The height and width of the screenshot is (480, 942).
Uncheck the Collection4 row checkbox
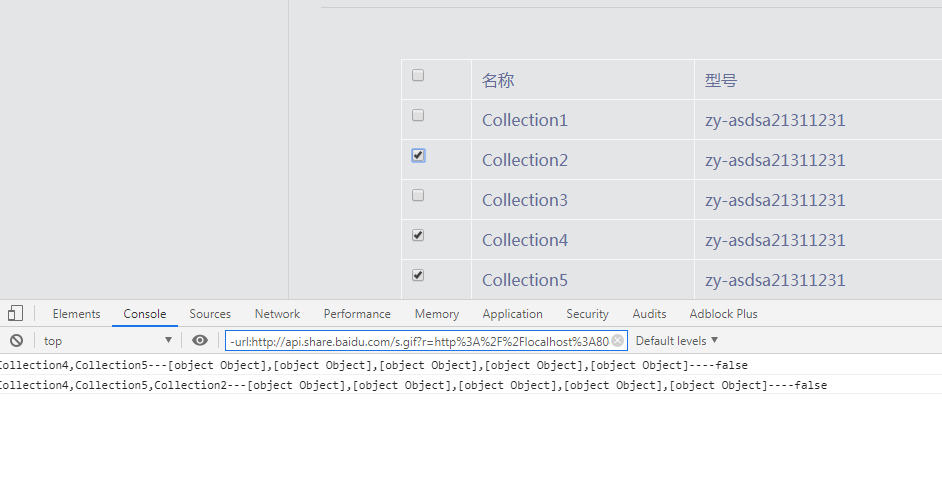418,235
